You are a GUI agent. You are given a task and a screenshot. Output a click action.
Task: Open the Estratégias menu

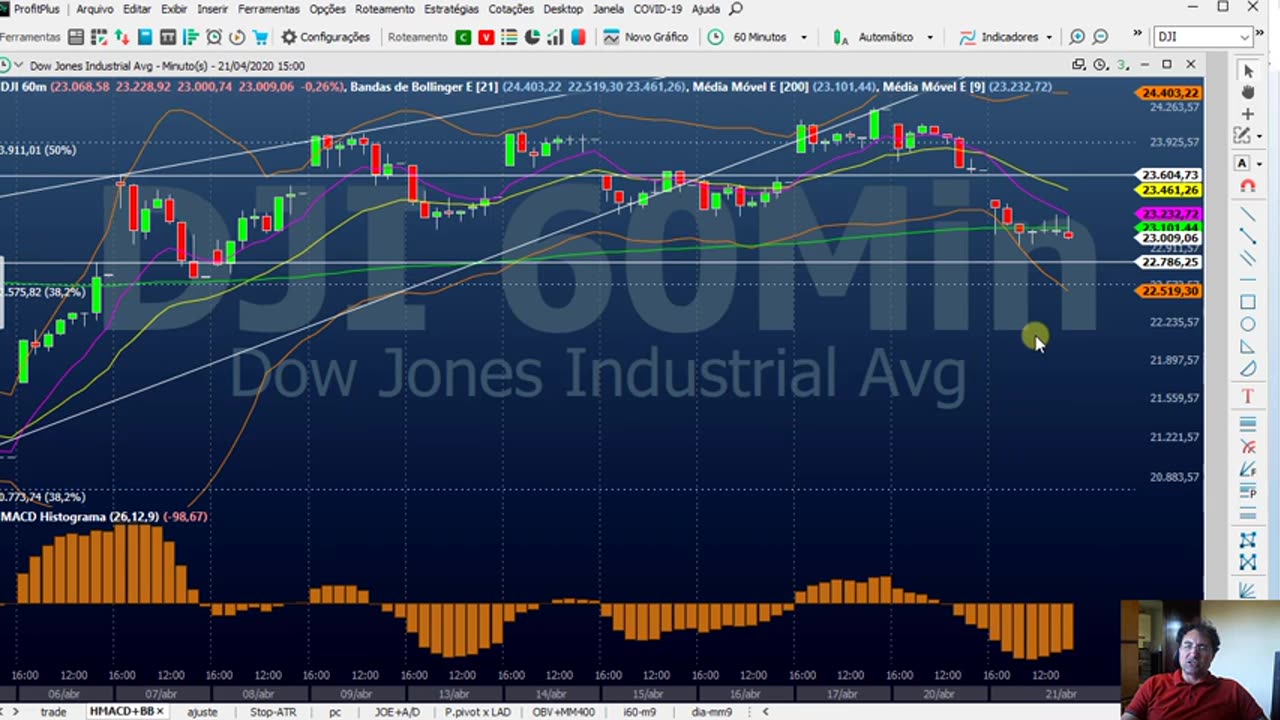(451, 9)
